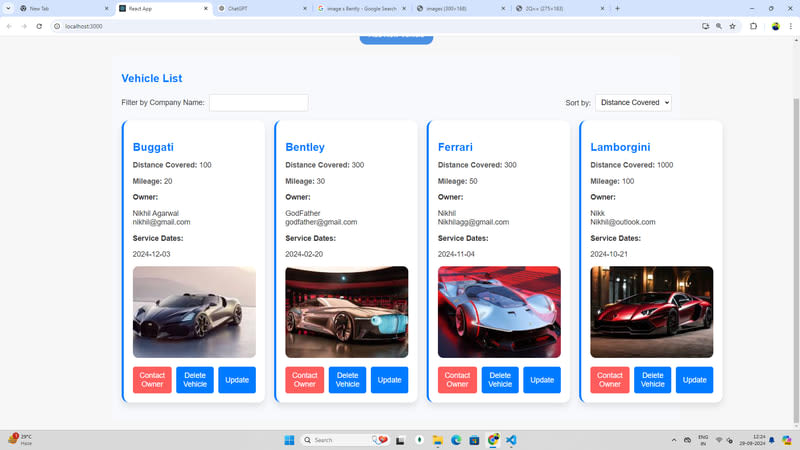800x450 pixels.
Task: Reload the localhost page
Action: tap(39, 26)
